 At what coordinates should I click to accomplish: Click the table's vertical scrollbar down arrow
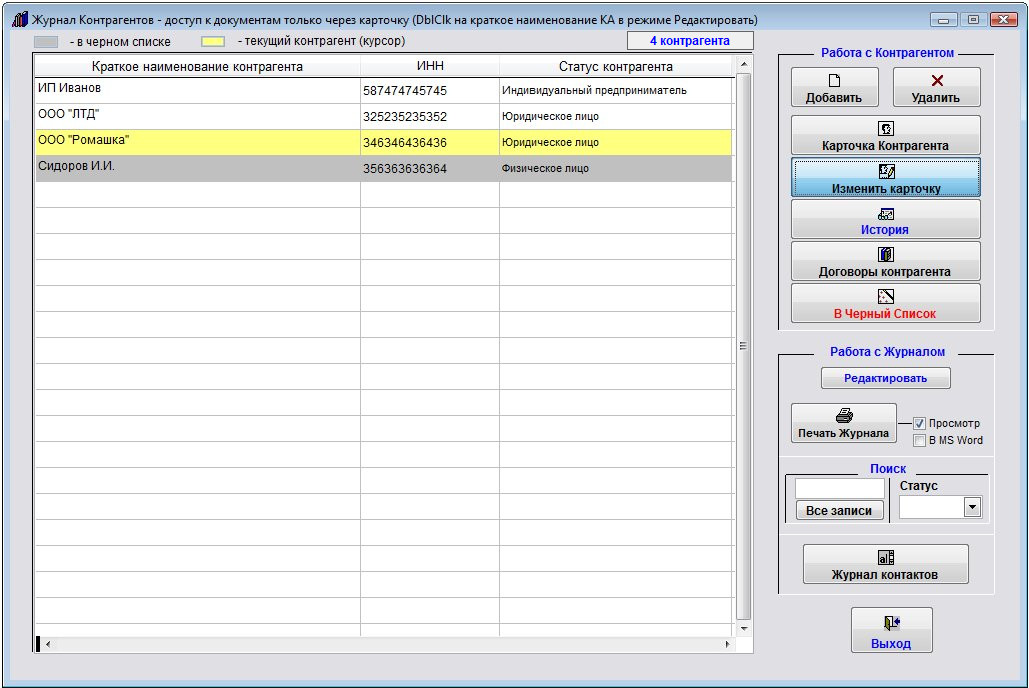click(743, 627)
